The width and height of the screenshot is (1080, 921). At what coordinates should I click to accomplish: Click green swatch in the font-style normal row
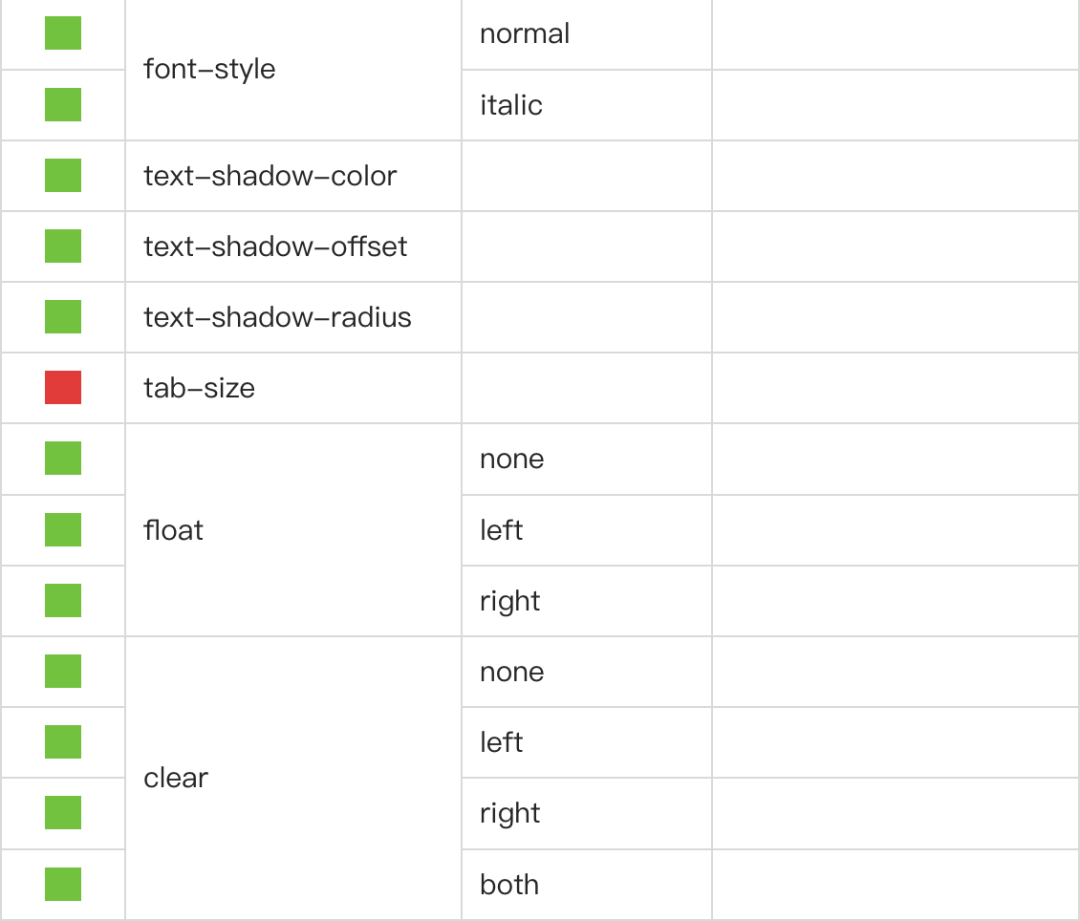[63, 33]
